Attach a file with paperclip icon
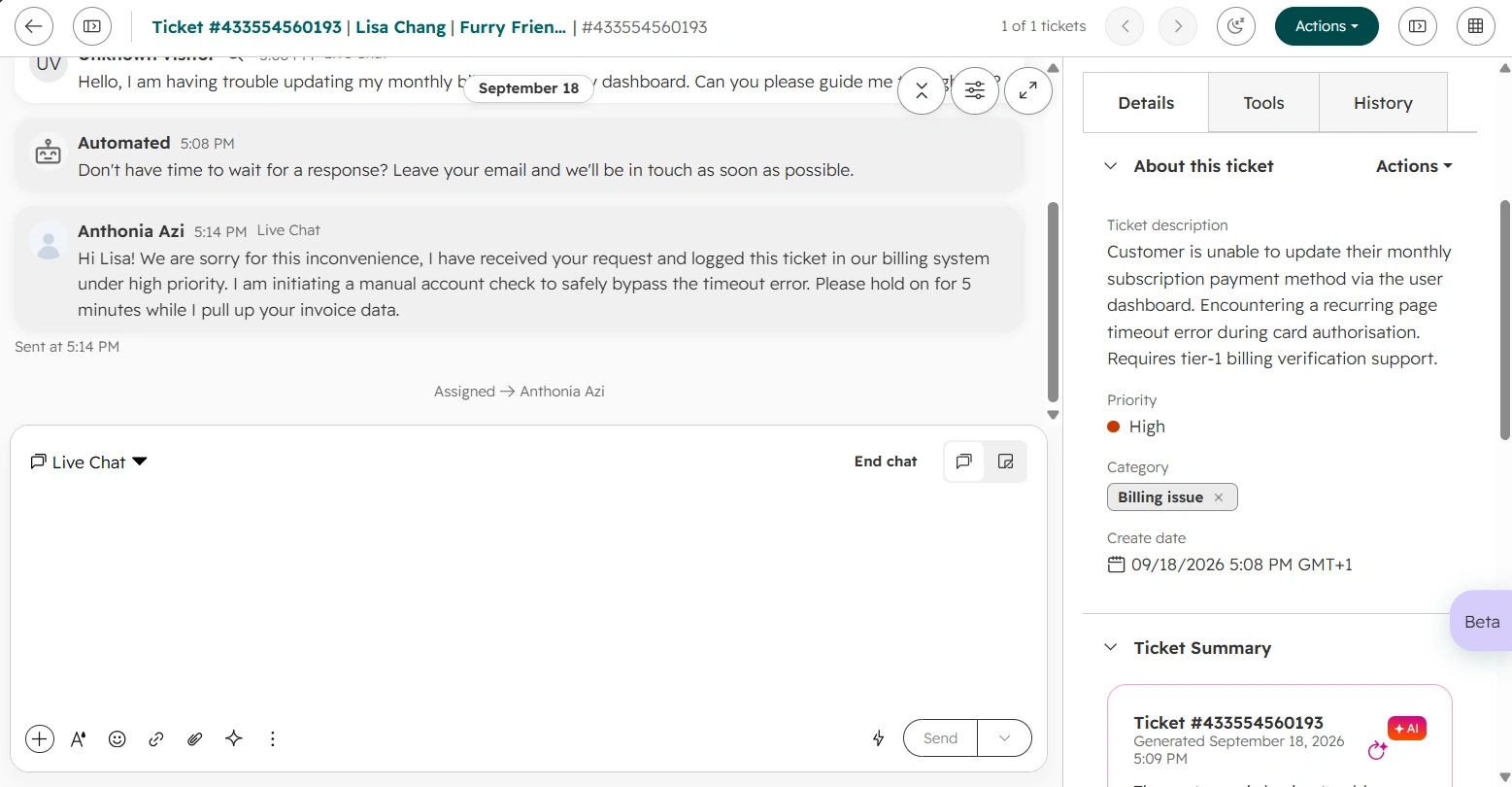This screenshot has width=1512, height=787. pyautogui.click(x=195, y=738)
